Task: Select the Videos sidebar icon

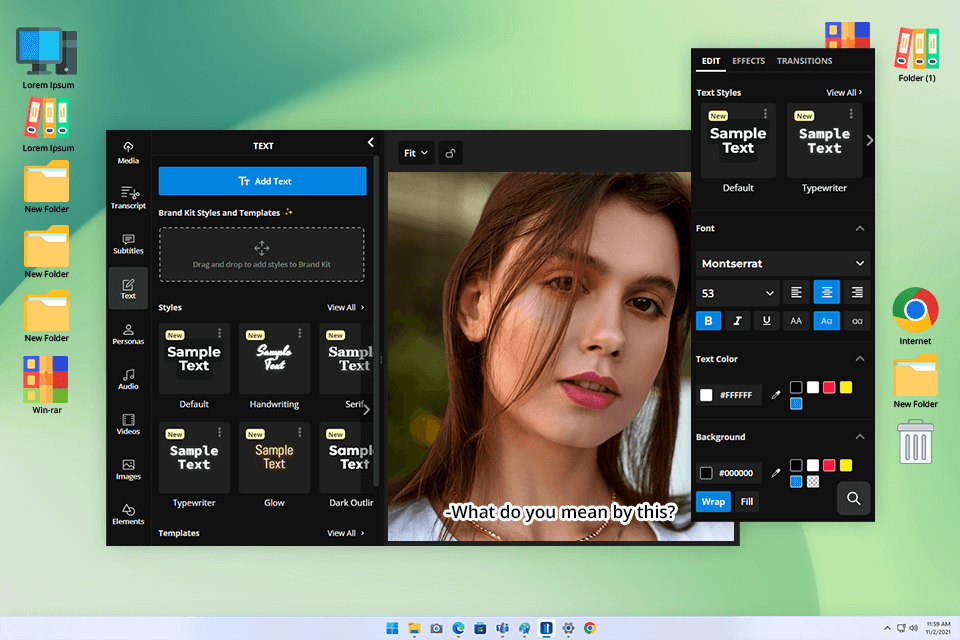Action: [x=128, y=423]
